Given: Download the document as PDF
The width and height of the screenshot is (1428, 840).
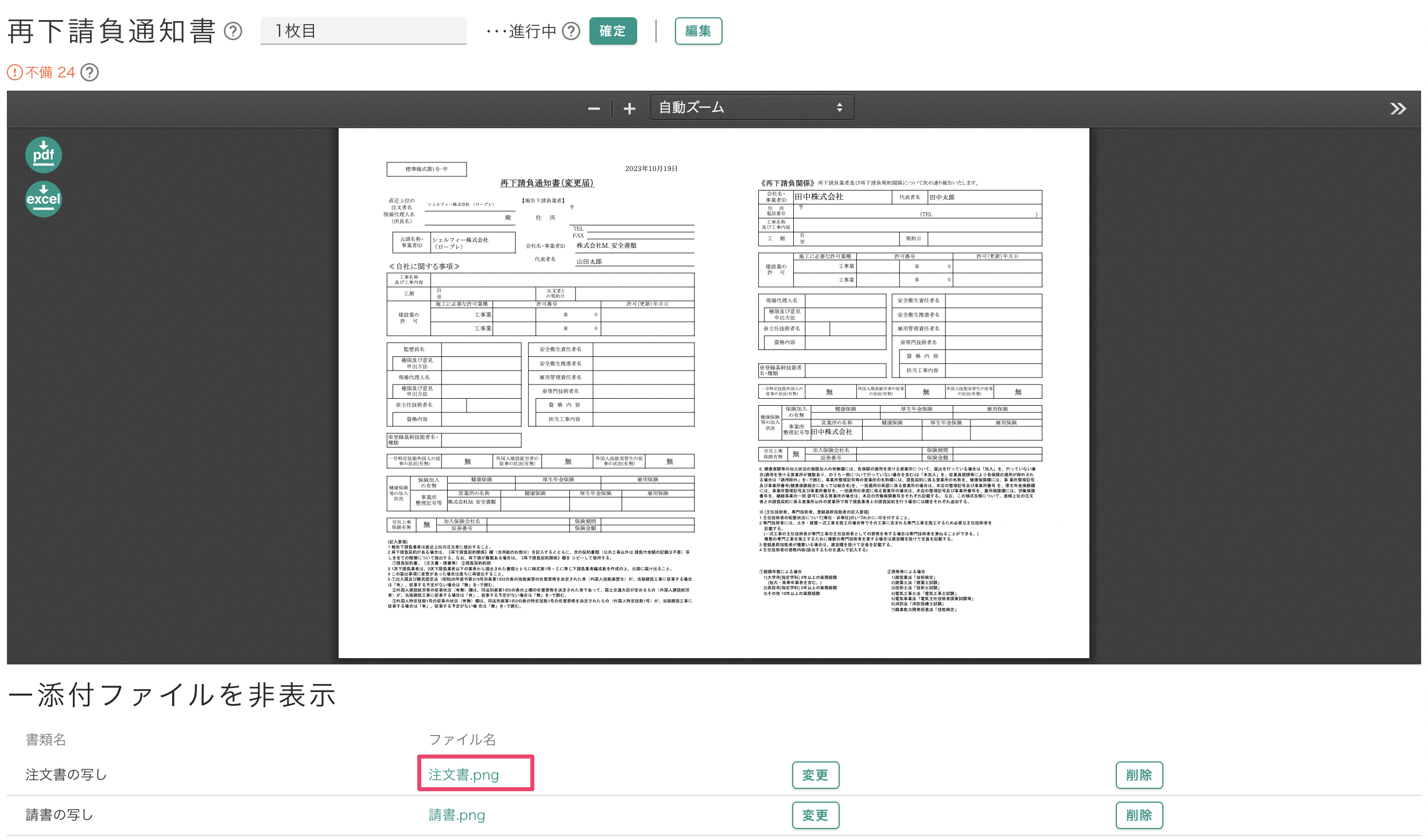Looking at the screenshot, I should pyautogui.click(x=43, y=154).
